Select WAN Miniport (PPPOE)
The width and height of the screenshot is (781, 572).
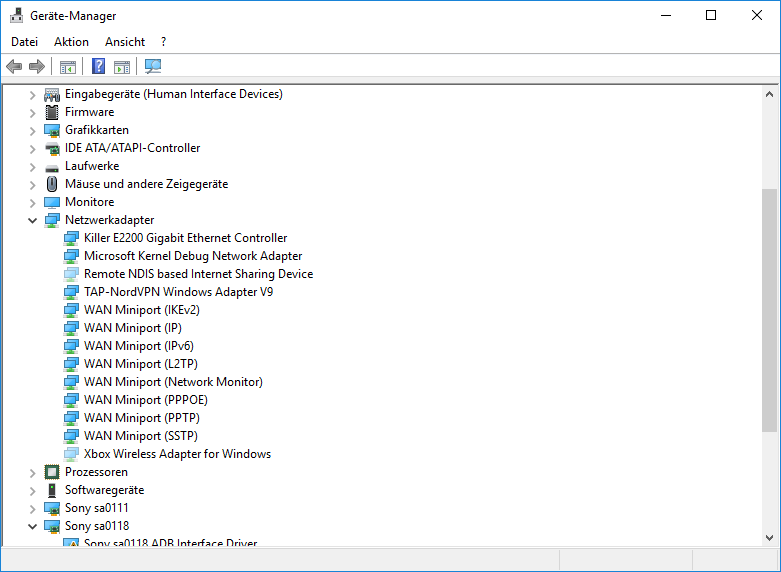coord(145,400)
